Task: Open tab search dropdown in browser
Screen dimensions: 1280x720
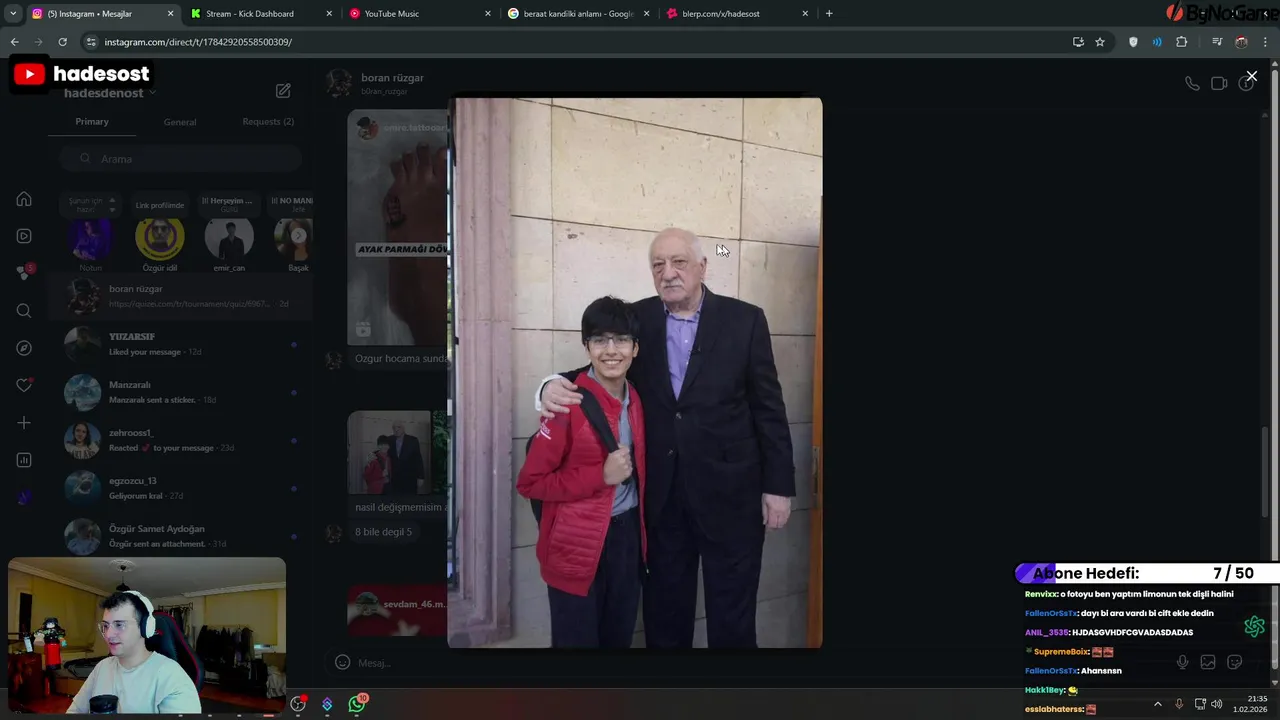Action: [x=12, y=14]
